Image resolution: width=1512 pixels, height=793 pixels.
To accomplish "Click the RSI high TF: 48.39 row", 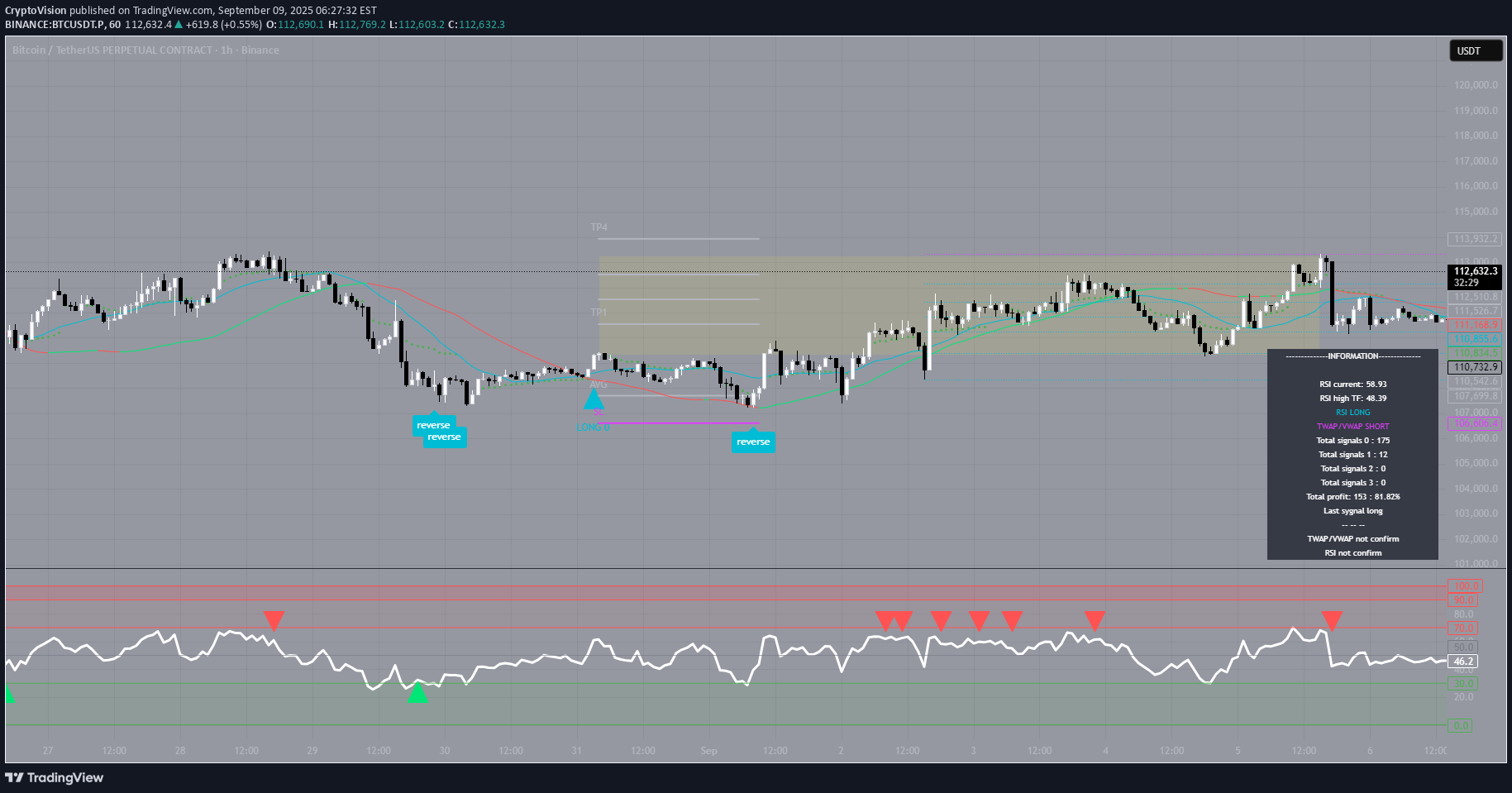I will click(x=1353, y=399).
